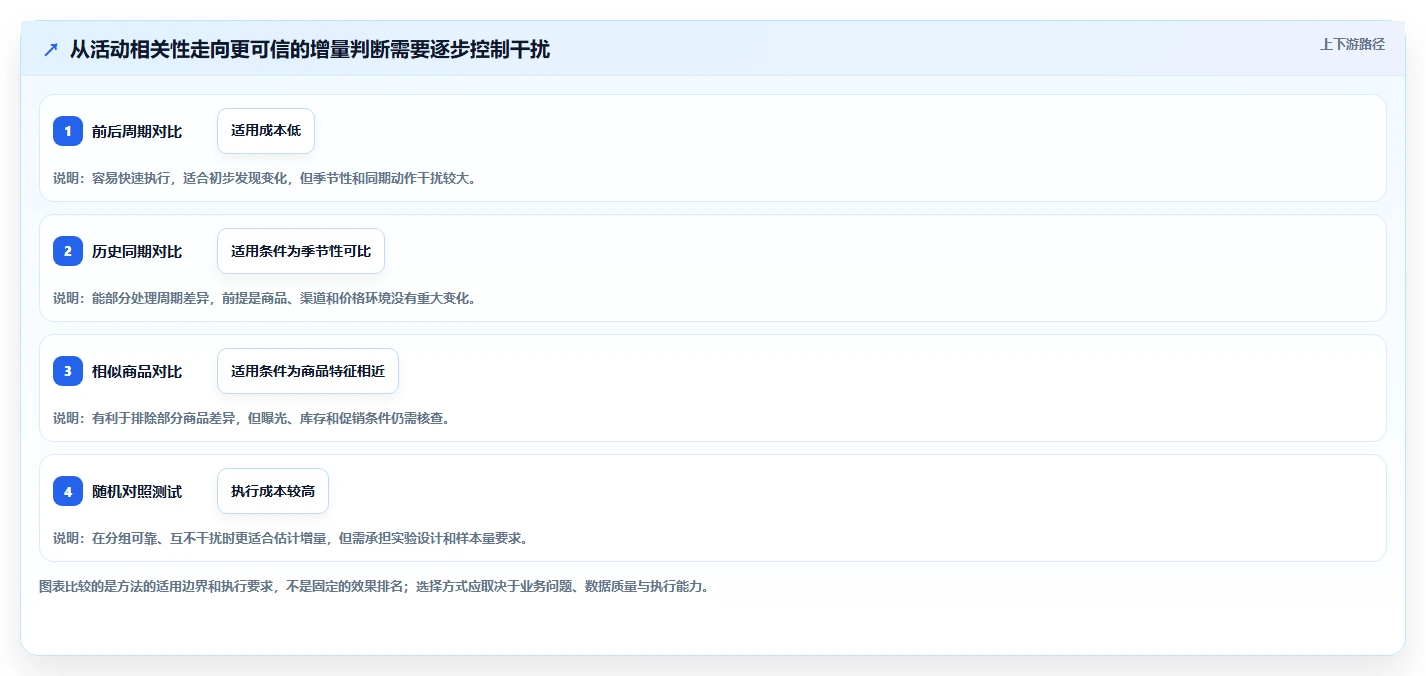Click the footnote starting 图表比较的是方法
The image size is (1426, 676).
coord(377,587)
